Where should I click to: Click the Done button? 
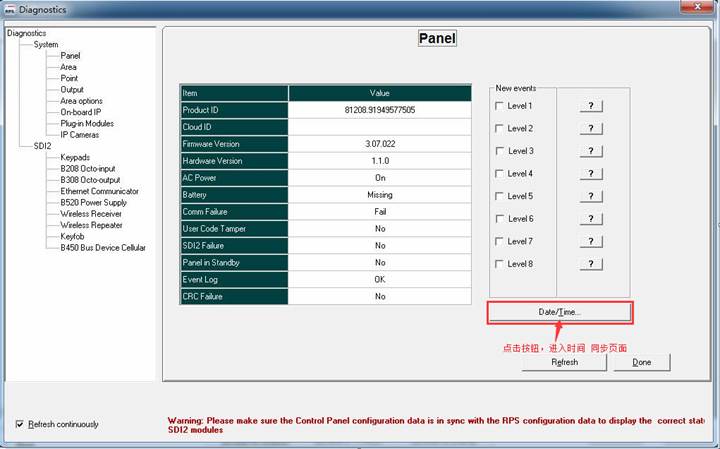pos(641,362)
